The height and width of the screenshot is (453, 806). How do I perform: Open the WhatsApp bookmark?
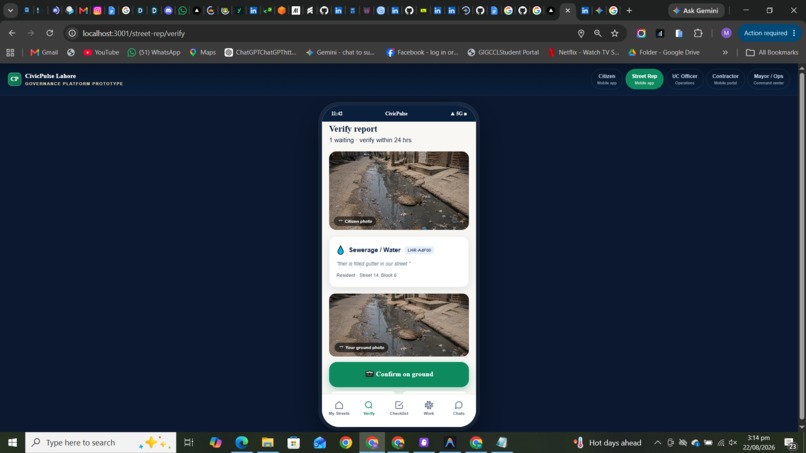coord(154,52)
